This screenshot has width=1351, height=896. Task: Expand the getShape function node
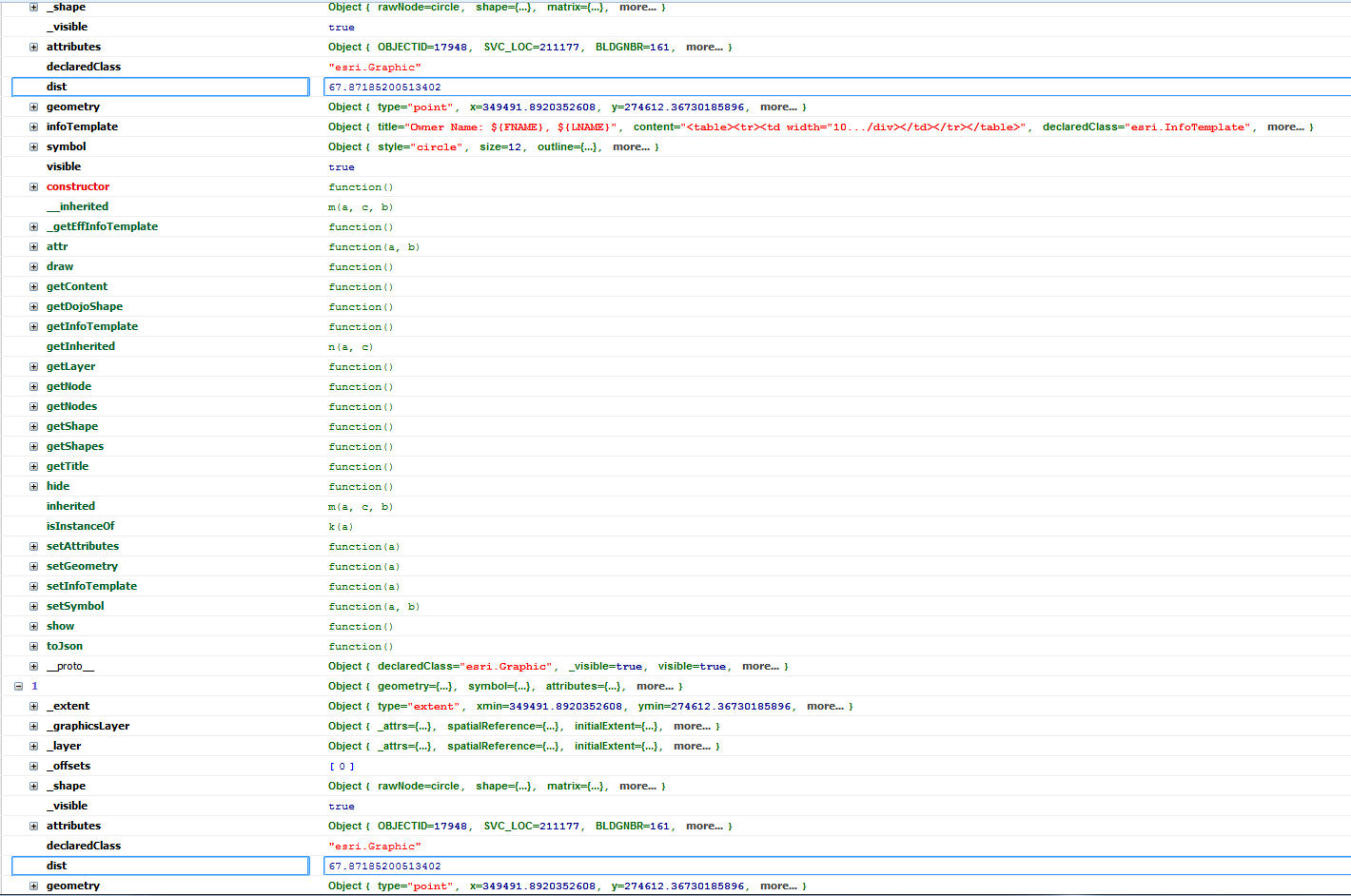(x=33, y=426)
